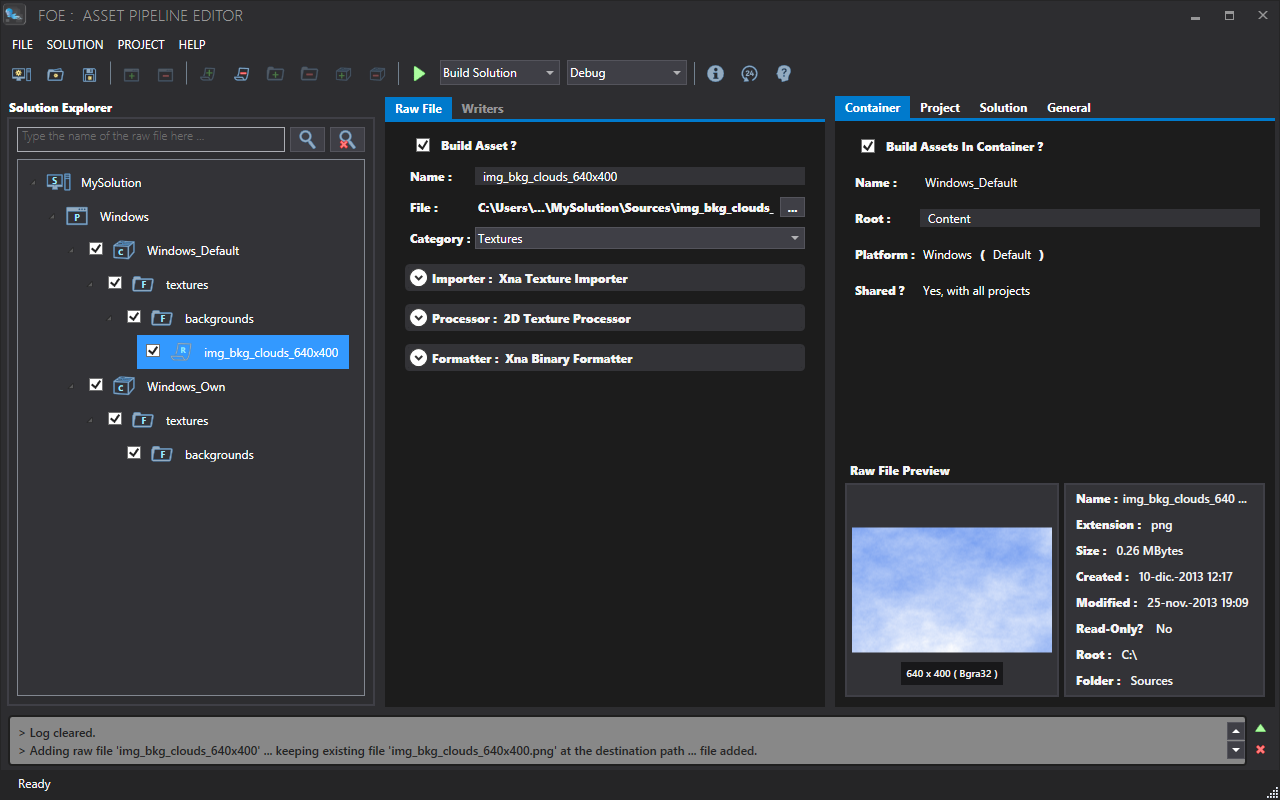Clear the log with the red X icon
1280x800 pixels.
(x=1260, y=750)
